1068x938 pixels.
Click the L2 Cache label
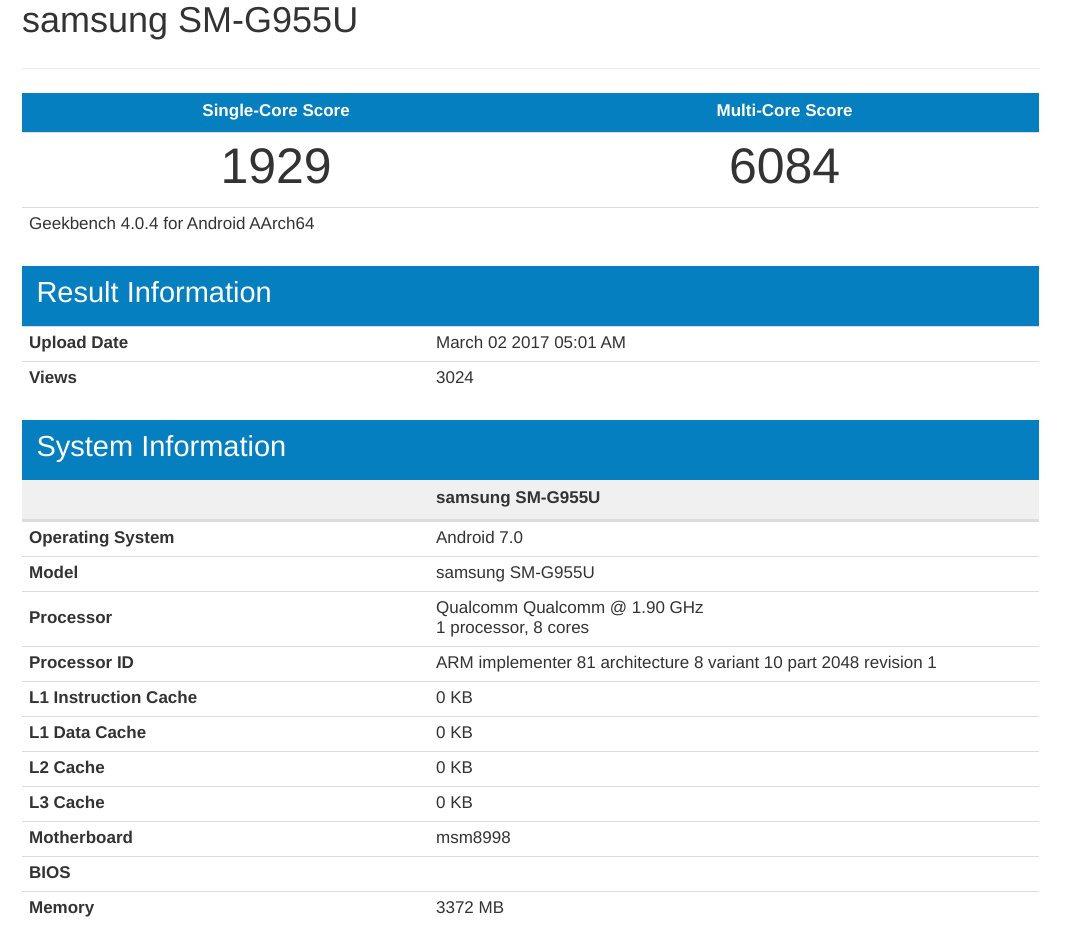tap(67, 767)
